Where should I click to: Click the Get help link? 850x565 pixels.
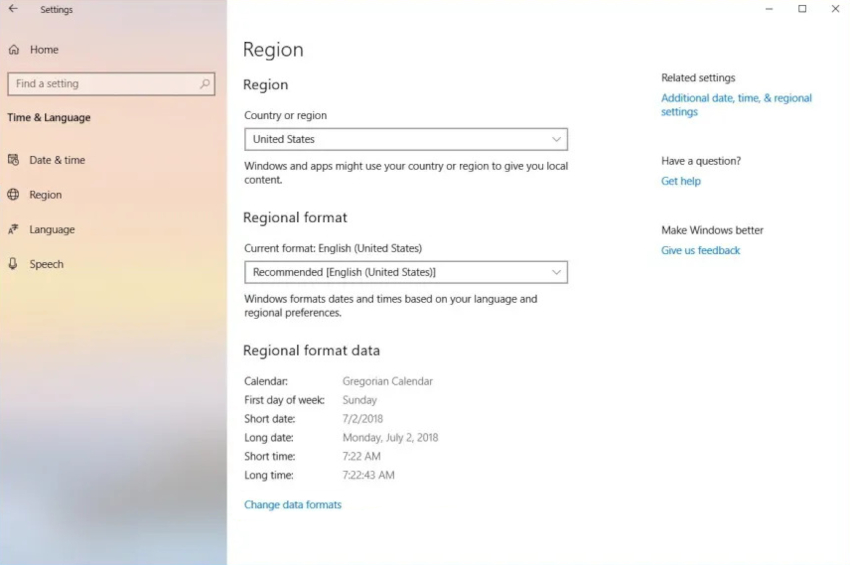[681, 181]
